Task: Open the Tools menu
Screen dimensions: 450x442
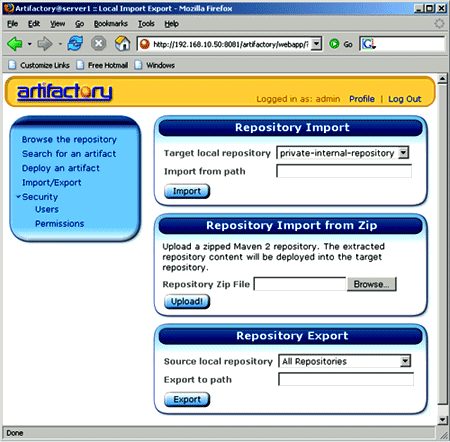Action: [146, 24]
